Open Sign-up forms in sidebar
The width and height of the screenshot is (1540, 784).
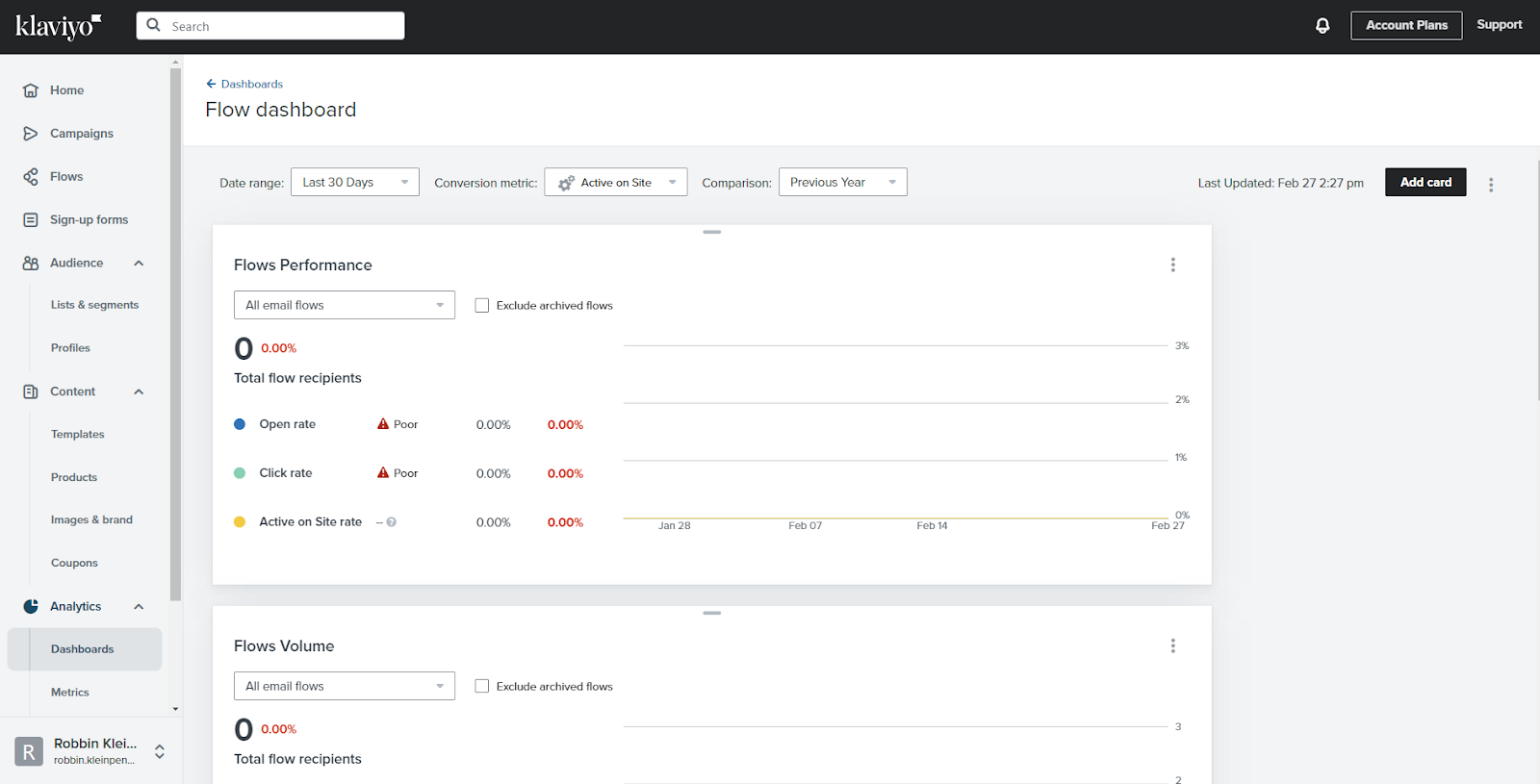click(89, 220)
